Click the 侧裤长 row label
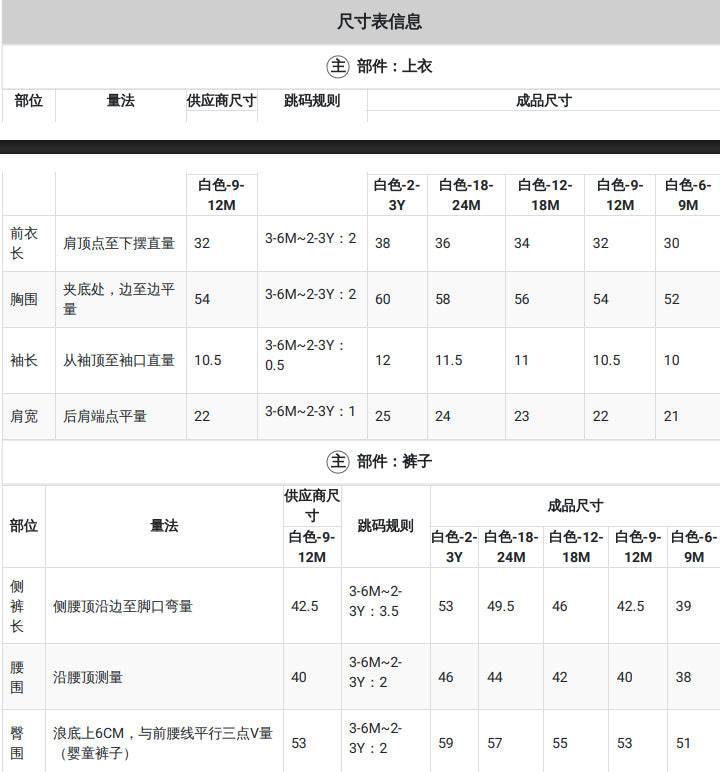Image resolution: width=720 pixels, height=772 pixels. tap(17, 606)
